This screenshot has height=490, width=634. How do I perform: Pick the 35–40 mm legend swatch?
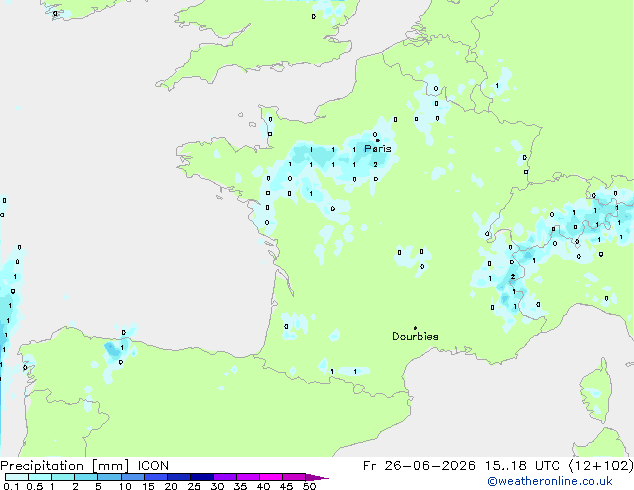click(x=247, y=477)
